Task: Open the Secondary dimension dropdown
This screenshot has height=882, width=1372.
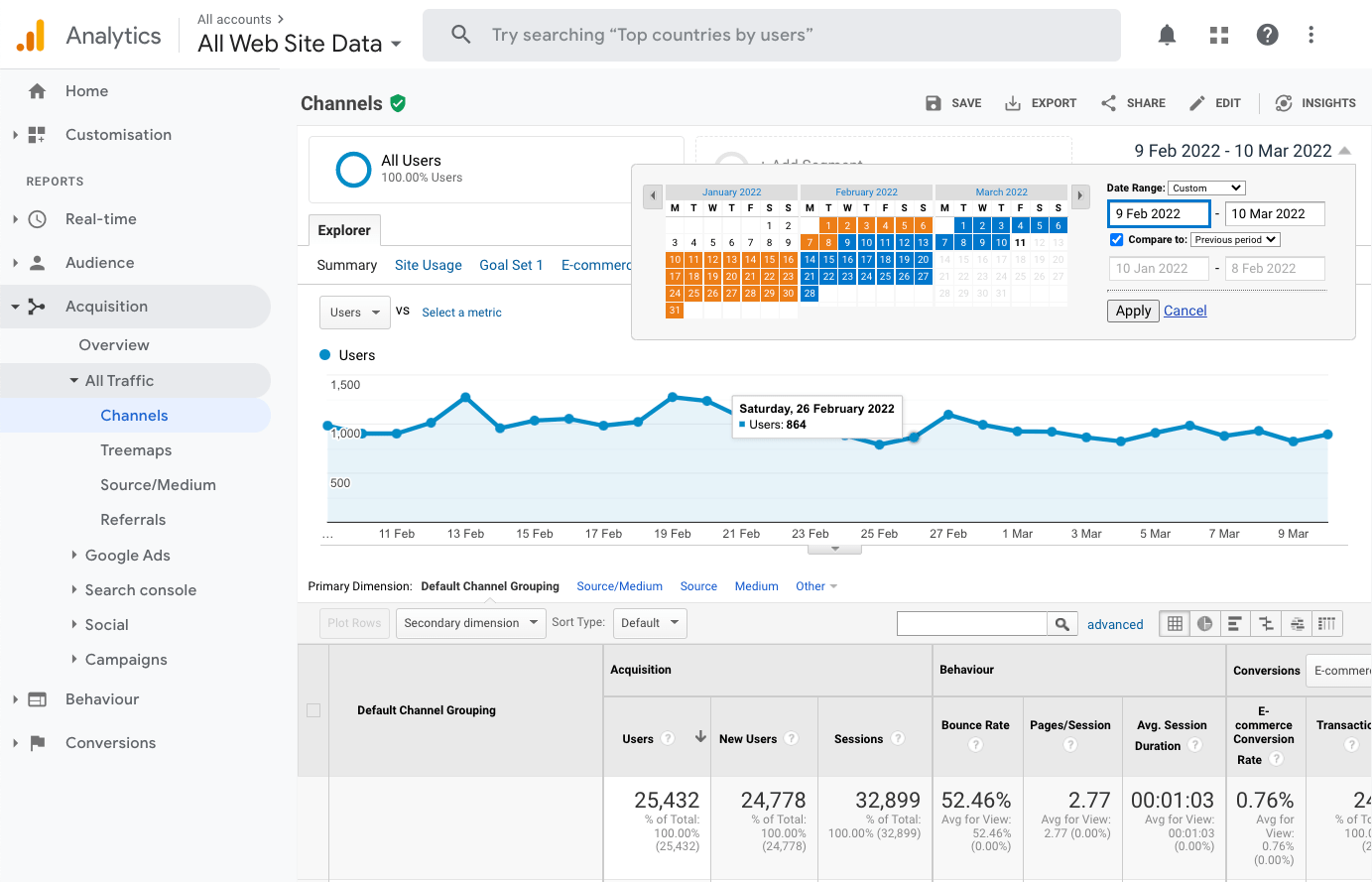Action: 470,623
